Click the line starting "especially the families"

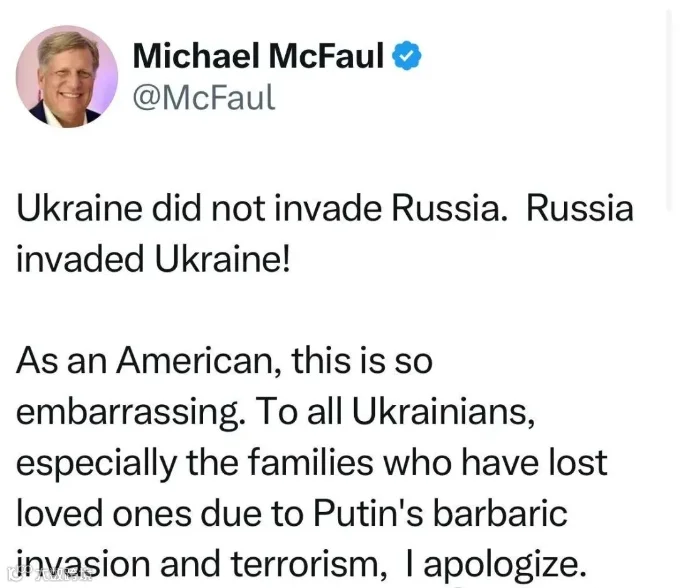[312, 463]
